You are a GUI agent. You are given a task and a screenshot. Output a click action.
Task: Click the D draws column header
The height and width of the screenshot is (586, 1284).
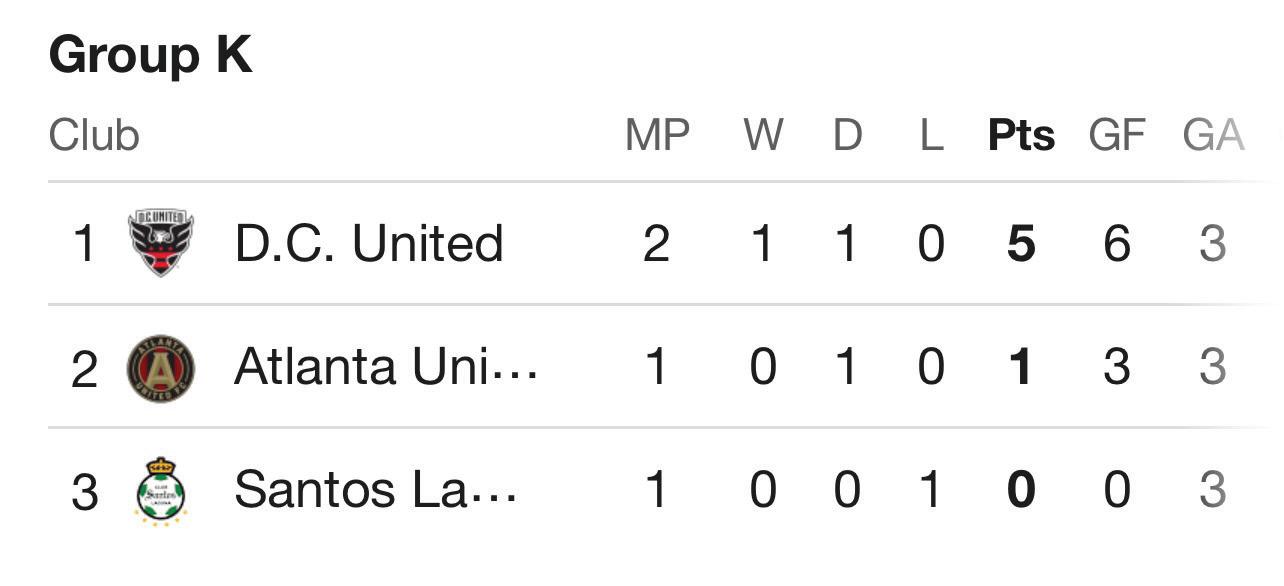[847, 135]
